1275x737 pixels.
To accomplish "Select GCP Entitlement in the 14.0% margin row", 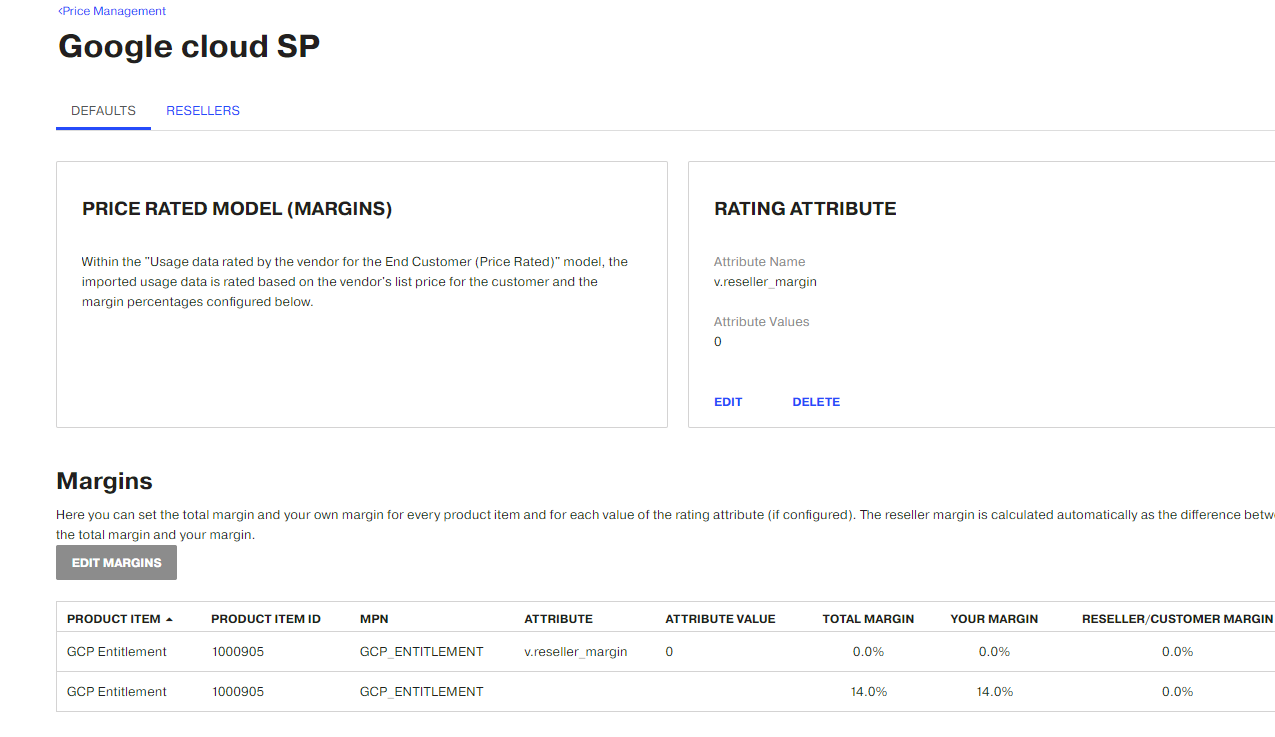I will coord(117,692).
